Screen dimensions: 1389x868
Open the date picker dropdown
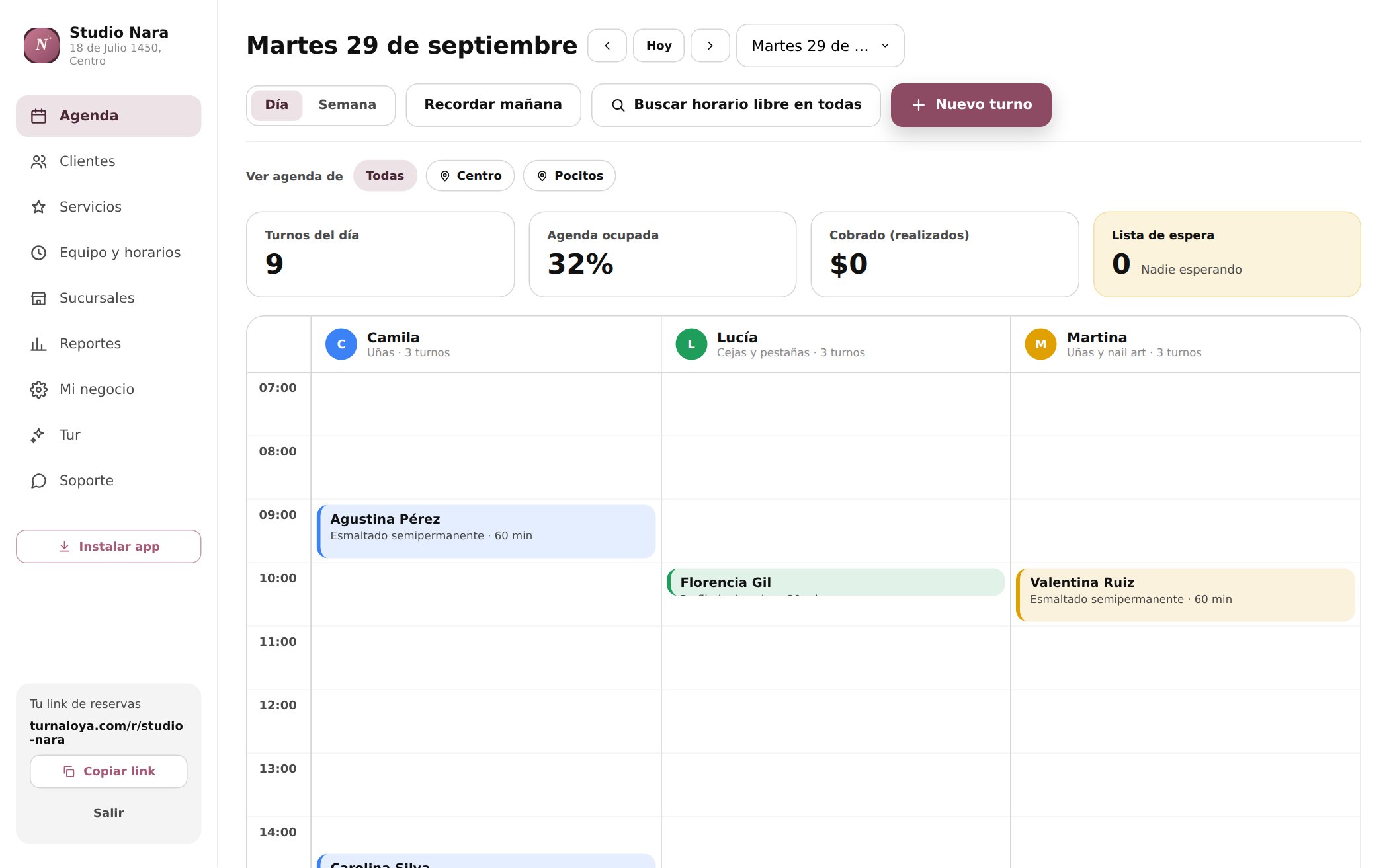tap(820, 46)
